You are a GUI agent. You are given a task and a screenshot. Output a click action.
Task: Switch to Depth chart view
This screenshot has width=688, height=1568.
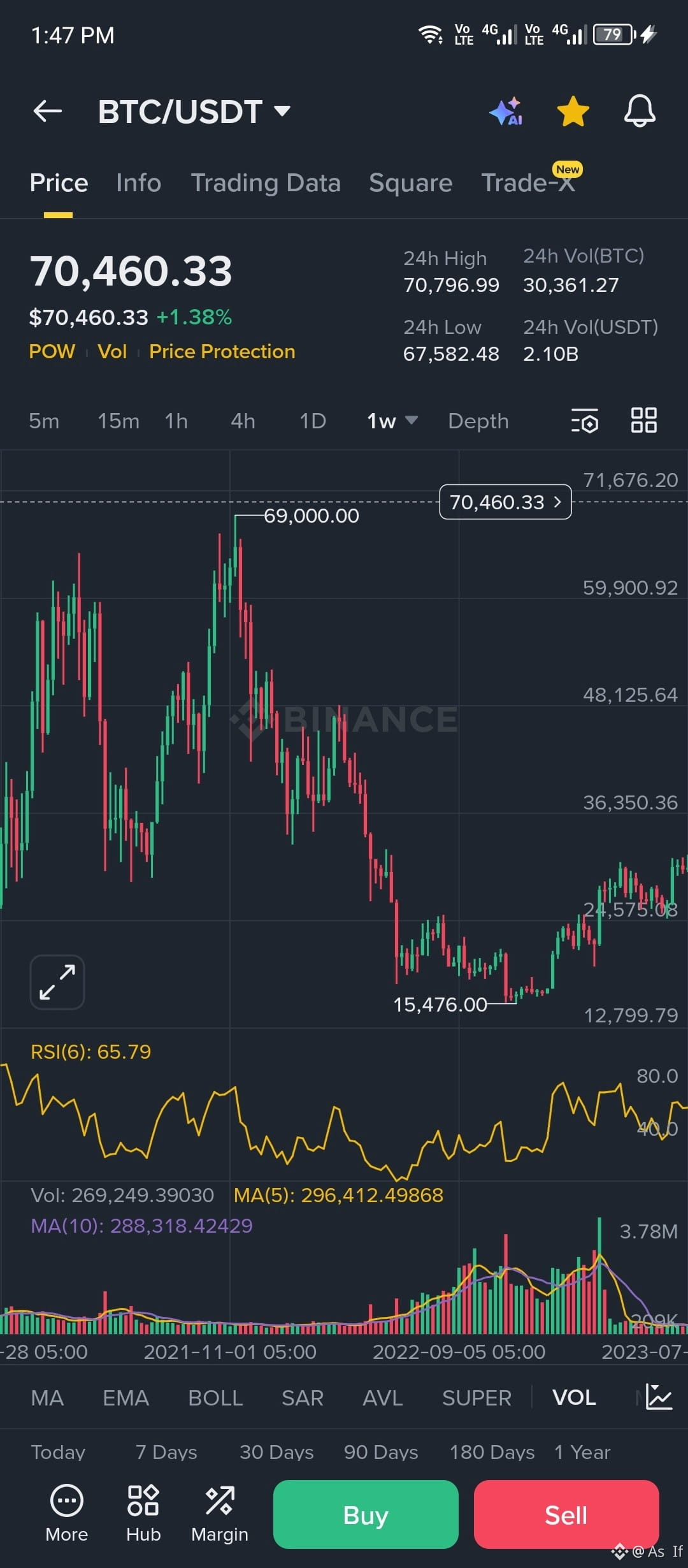click(x=478, y=421)
